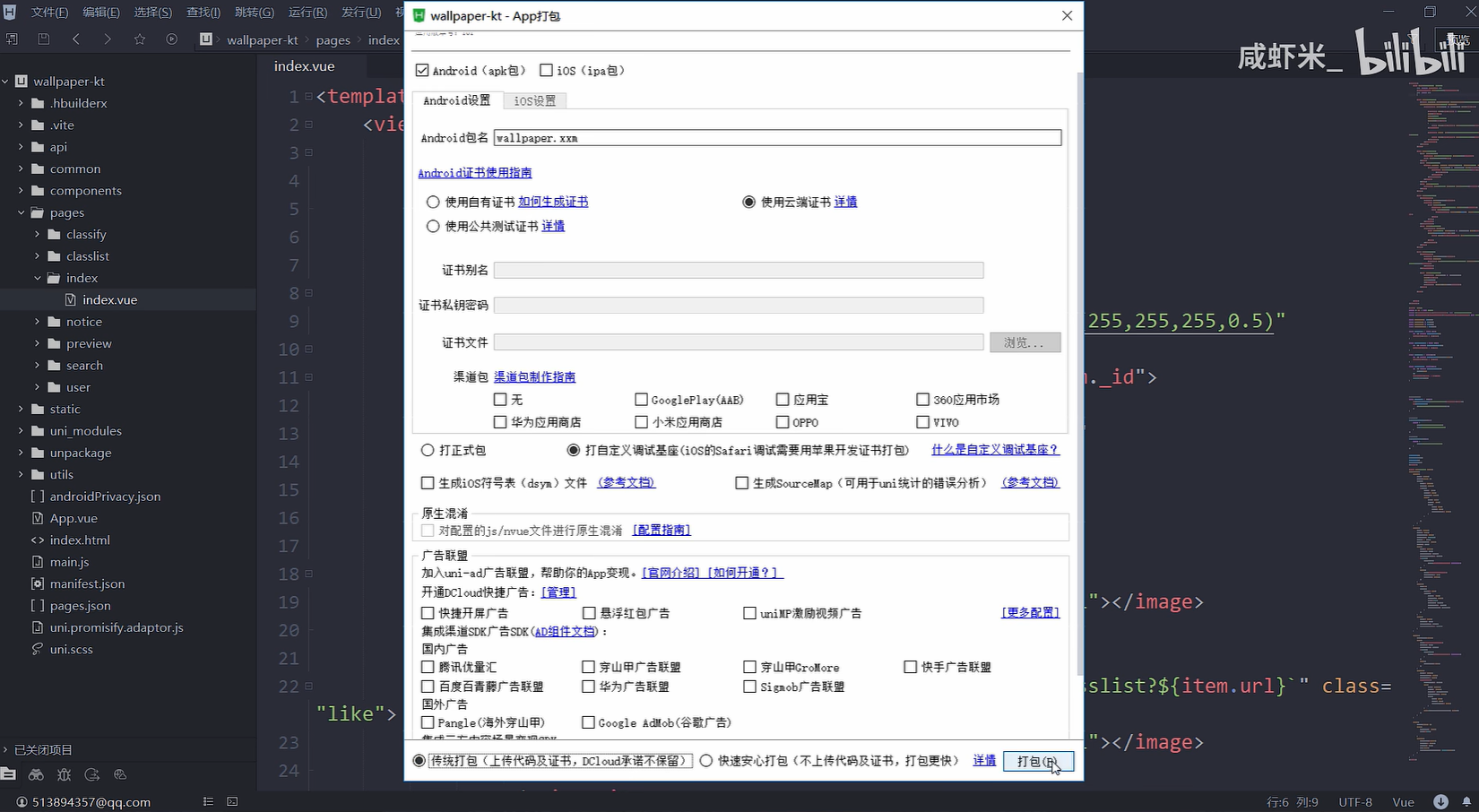
Task: Click the 更多配置 link in the ad section
Action: click(1030, 613)
